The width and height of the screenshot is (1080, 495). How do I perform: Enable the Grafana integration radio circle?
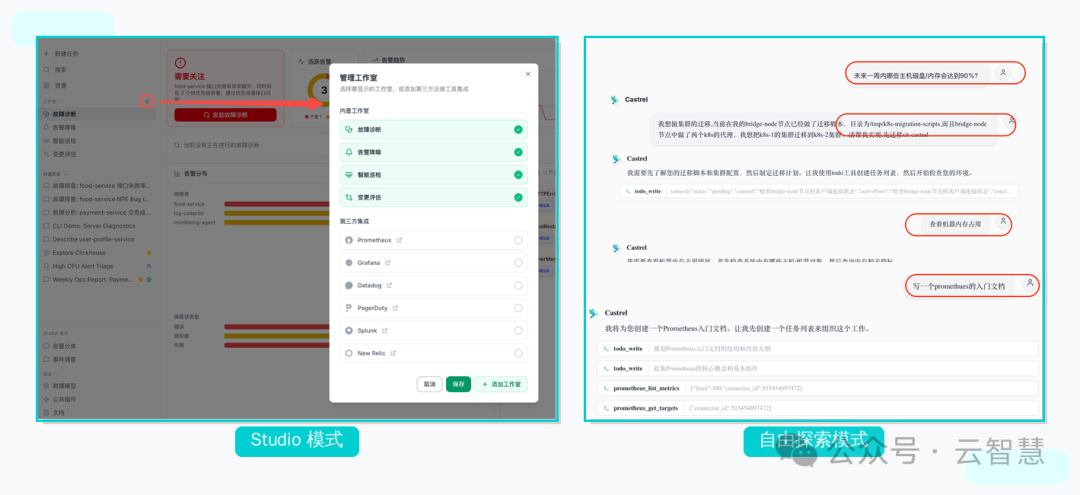click(518, 263)
